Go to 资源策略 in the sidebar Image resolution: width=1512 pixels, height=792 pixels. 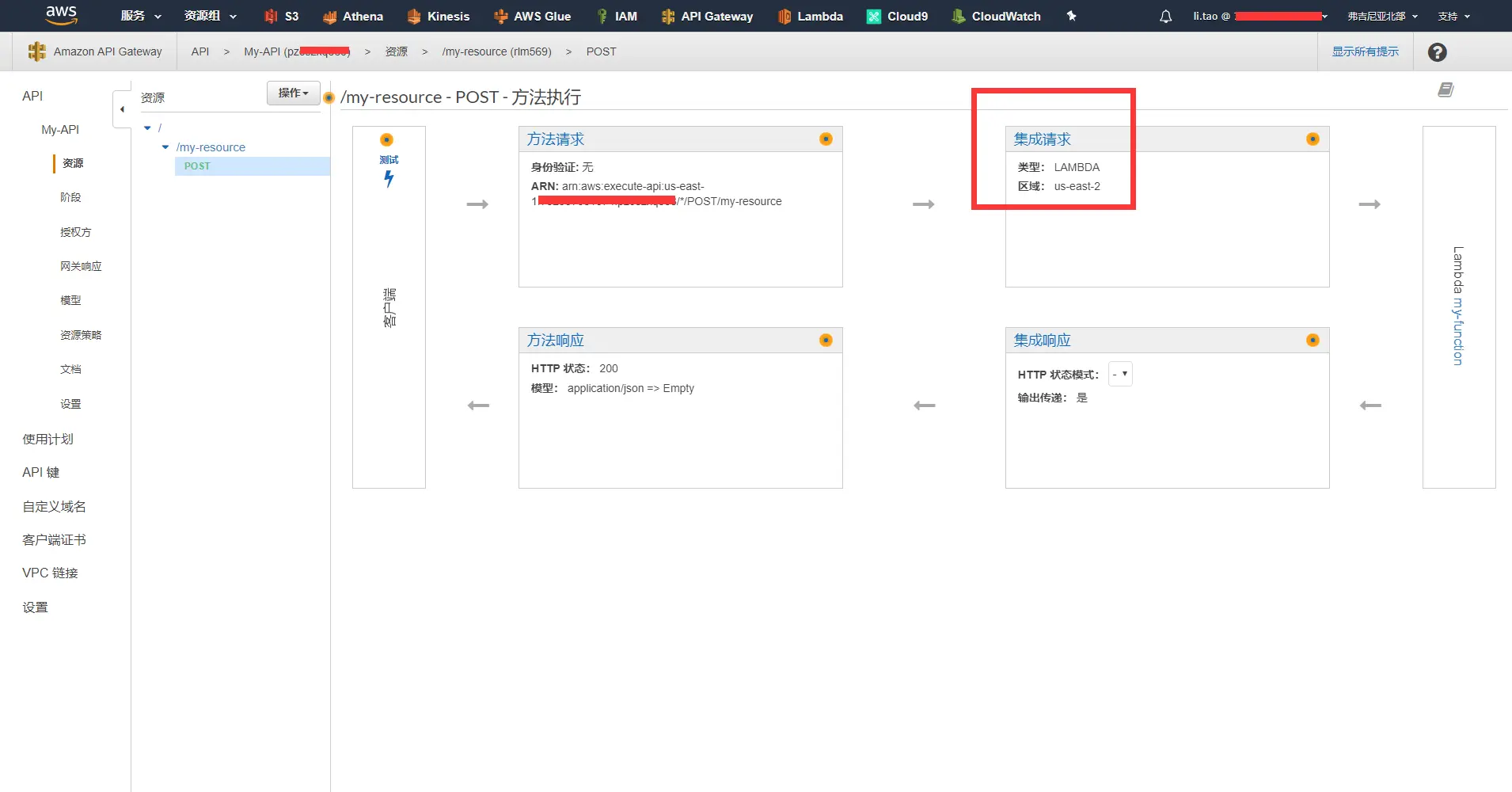[81, 335]
